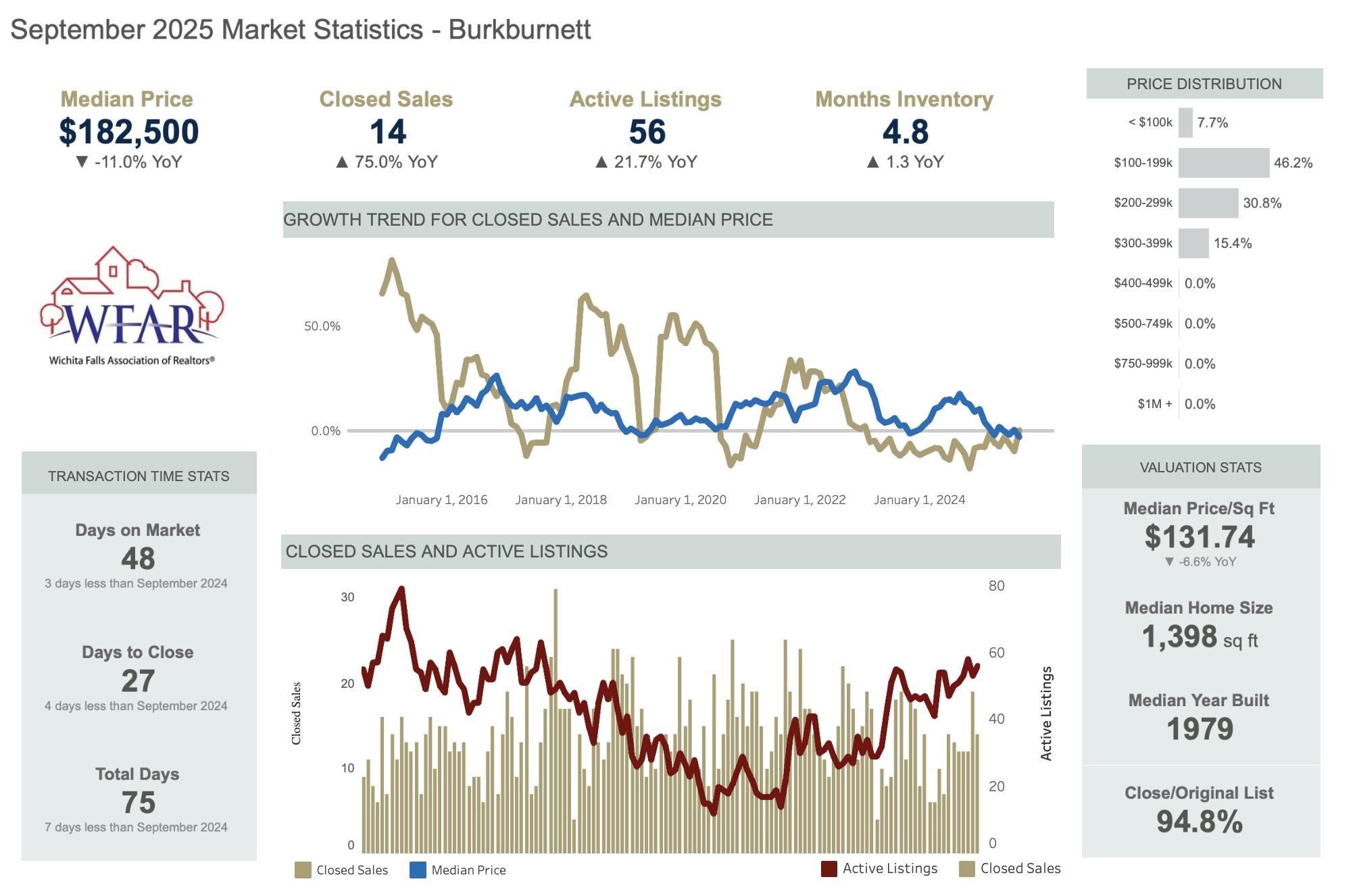This screenshot has height=896, width=1357.
Task: Click the Price/Sq Ft down arrow indicator
Action: (1169, 562)
